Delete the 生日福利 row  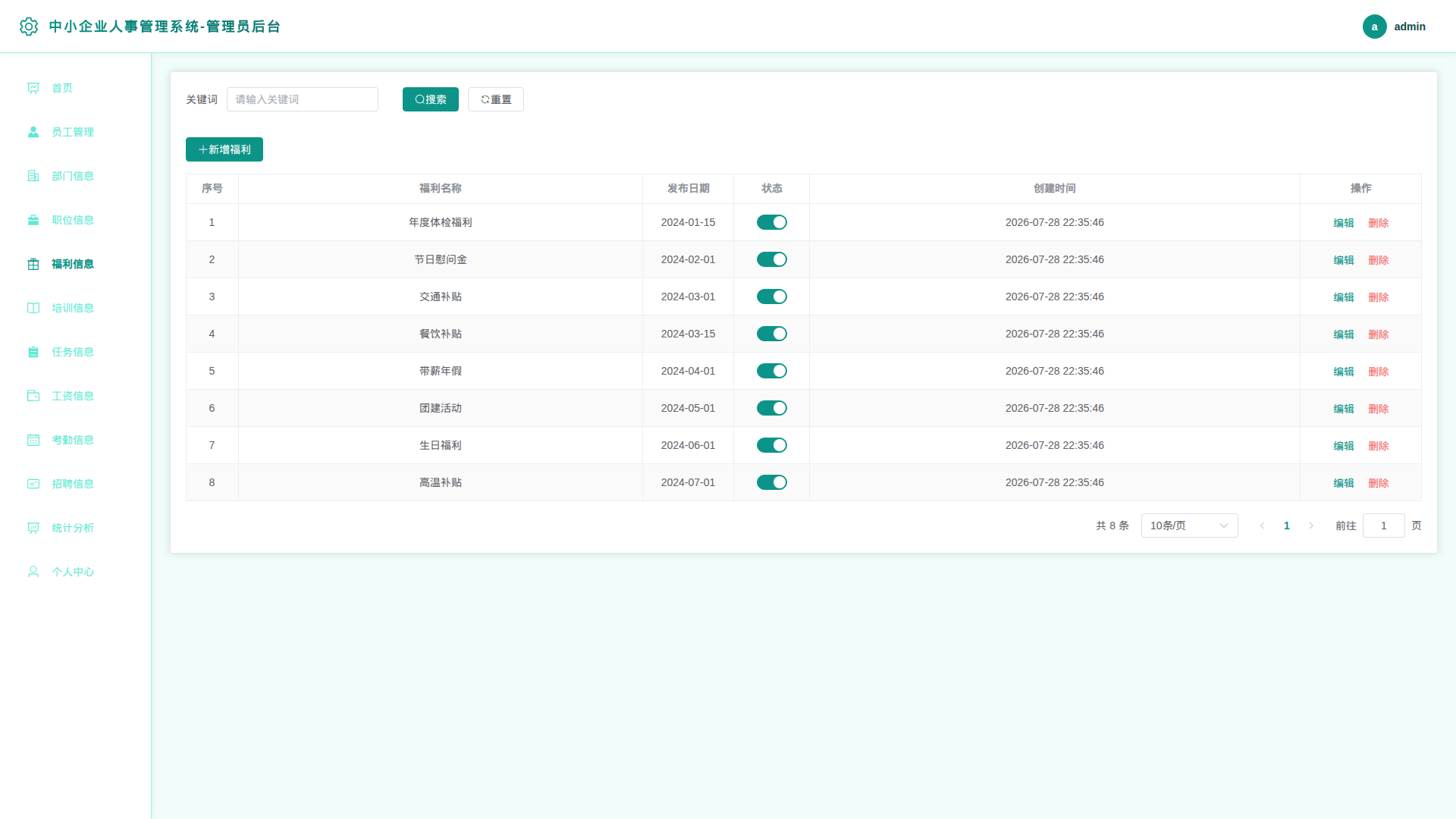pos(1378,446)
